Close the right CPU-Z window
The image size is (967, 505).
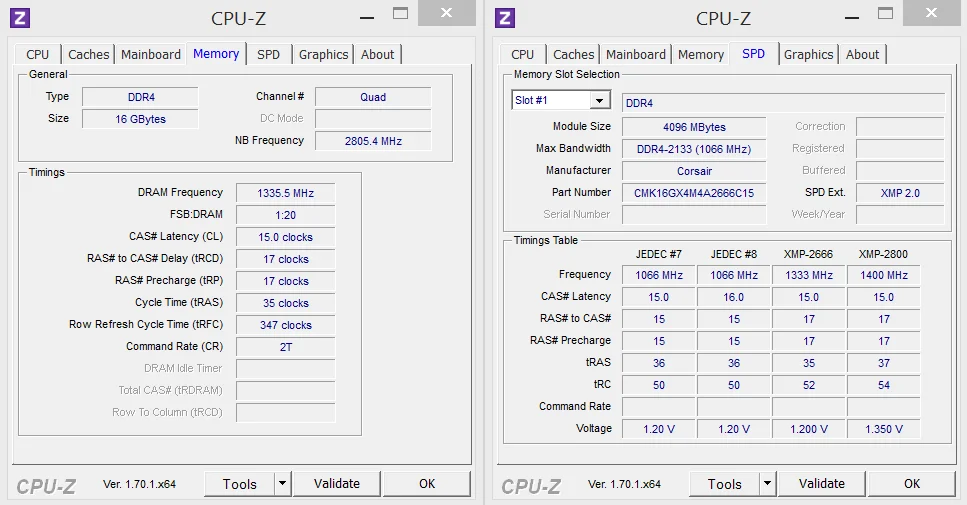(931, 13)
